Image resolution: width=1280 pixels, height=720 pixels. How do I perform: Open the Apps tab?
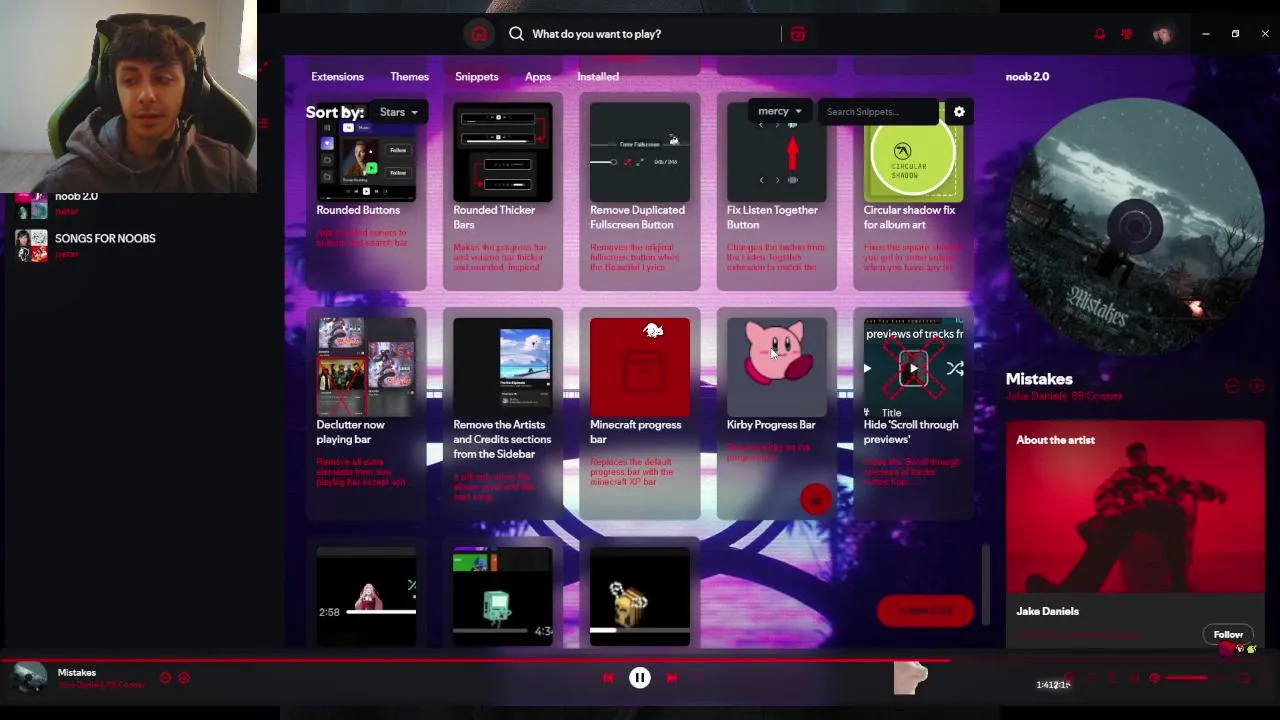(538, 77)
